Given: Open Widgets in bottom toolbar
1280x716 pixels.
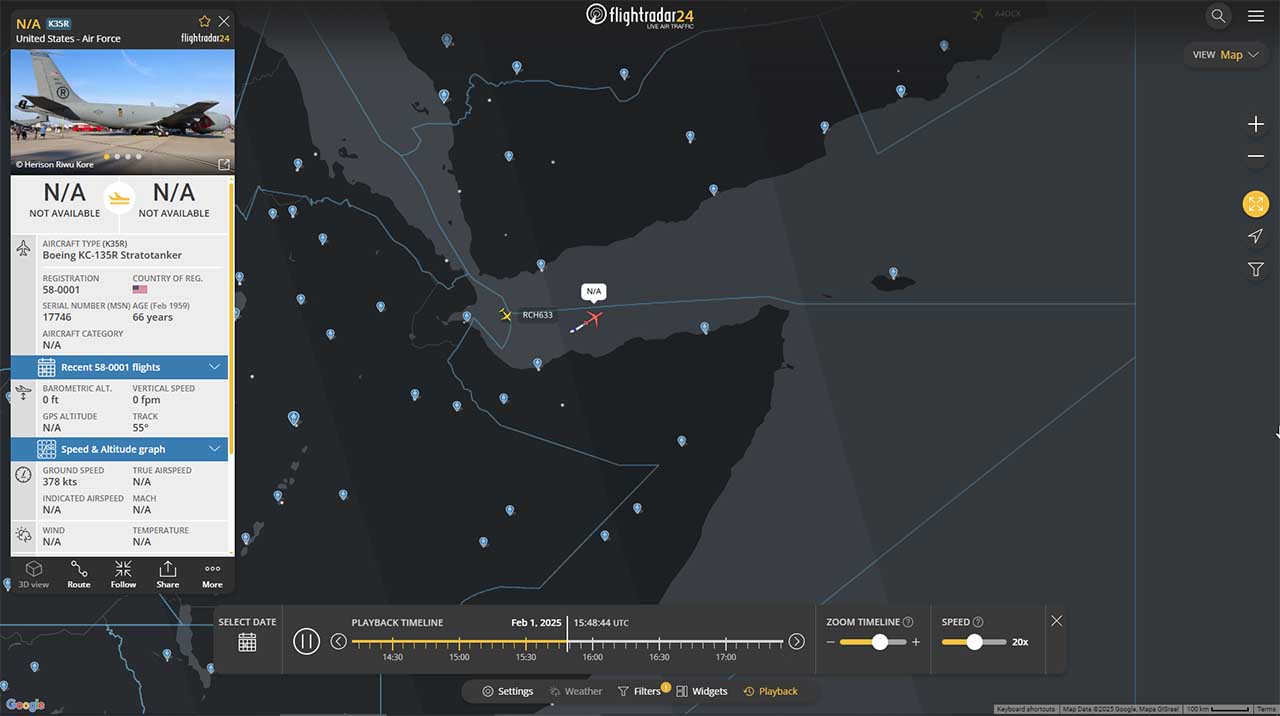Looking at the screenshot, I should tap(702, 691).
